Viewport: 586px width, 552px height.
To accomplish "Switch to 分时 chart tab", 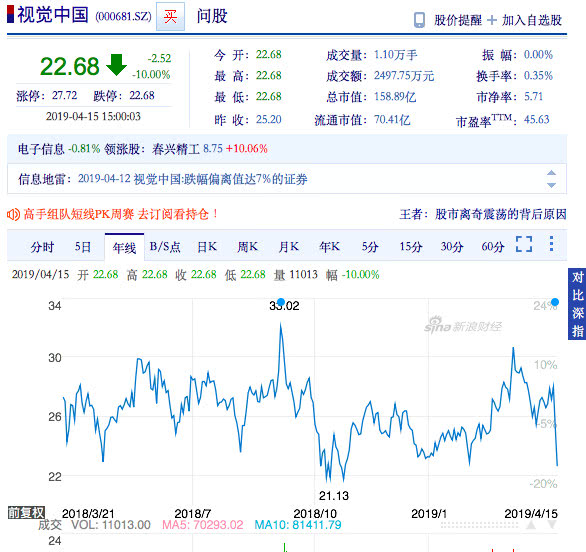I will tap(42, 247).
